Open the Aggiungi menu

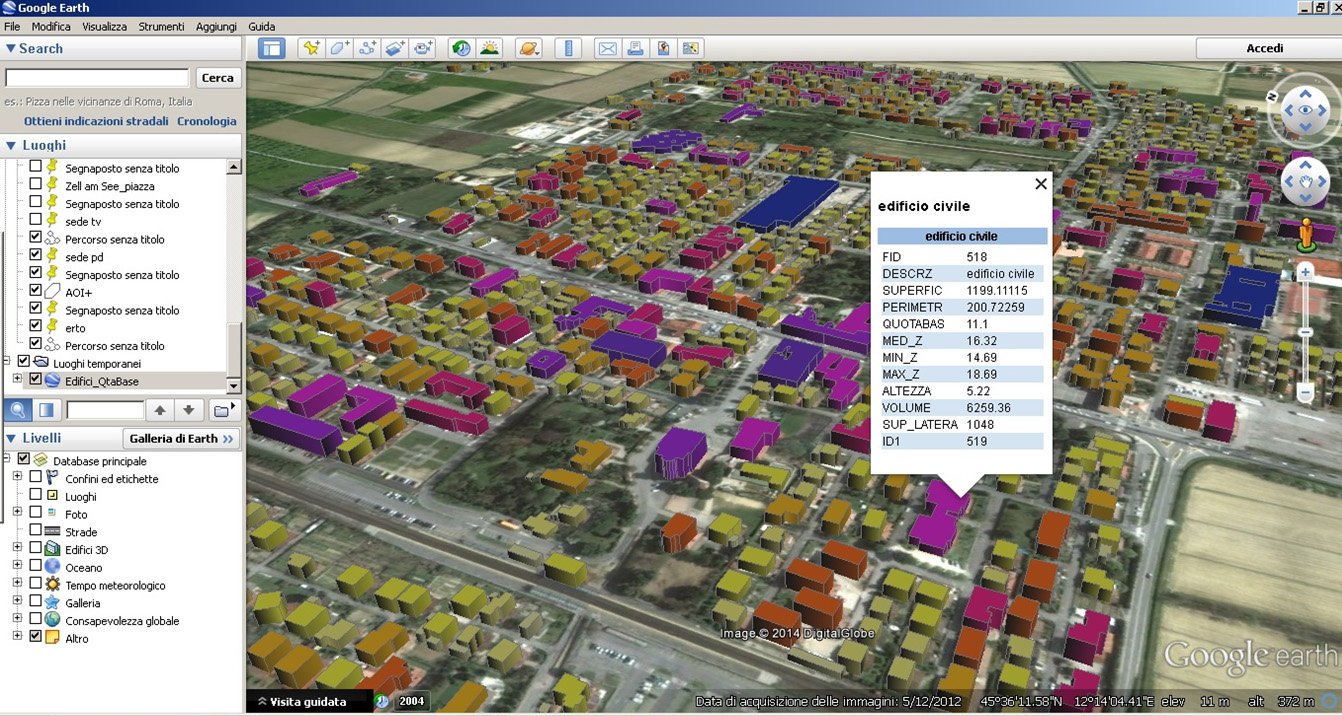[x=217, y=26]
